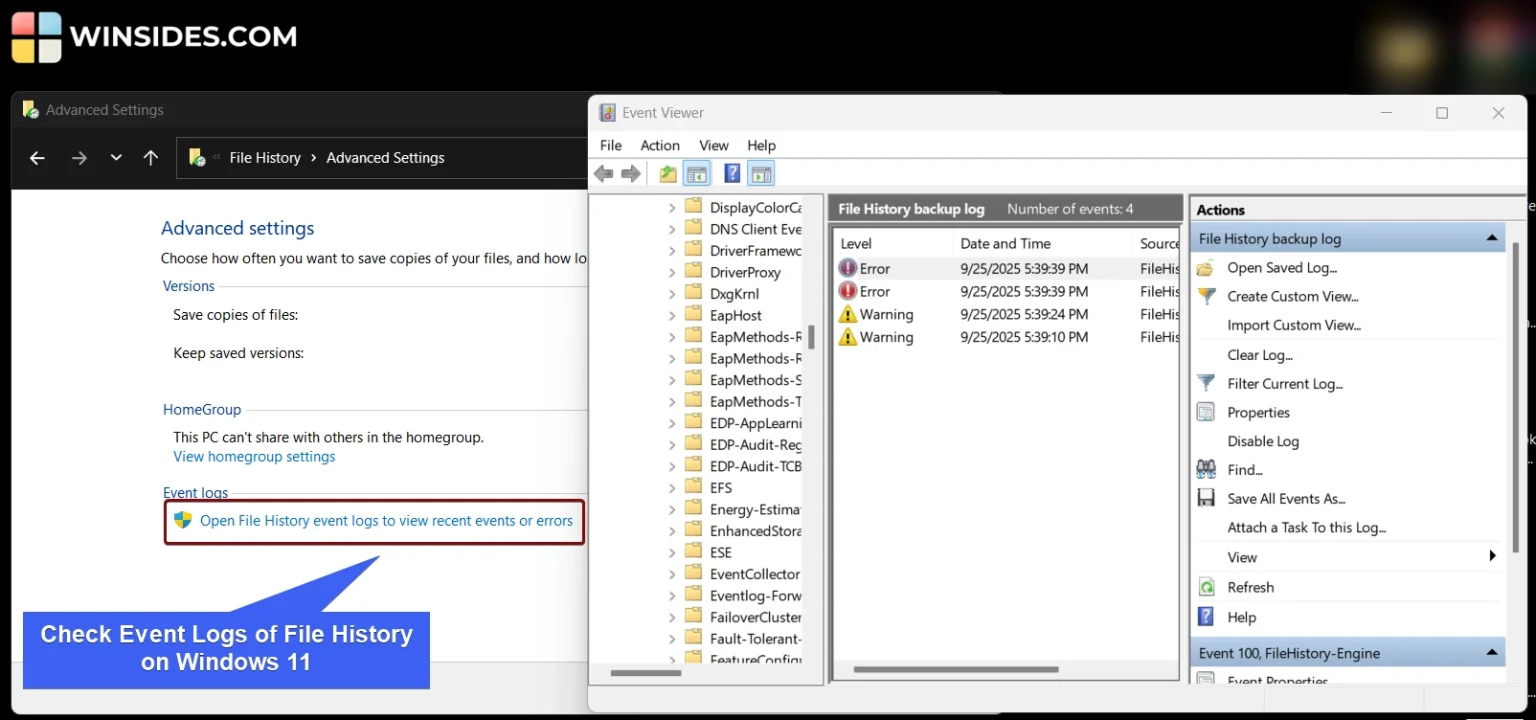Click the View homegroup settings link
The width and height of the screenshot is (1536, 720).
(x=253, y=456)
